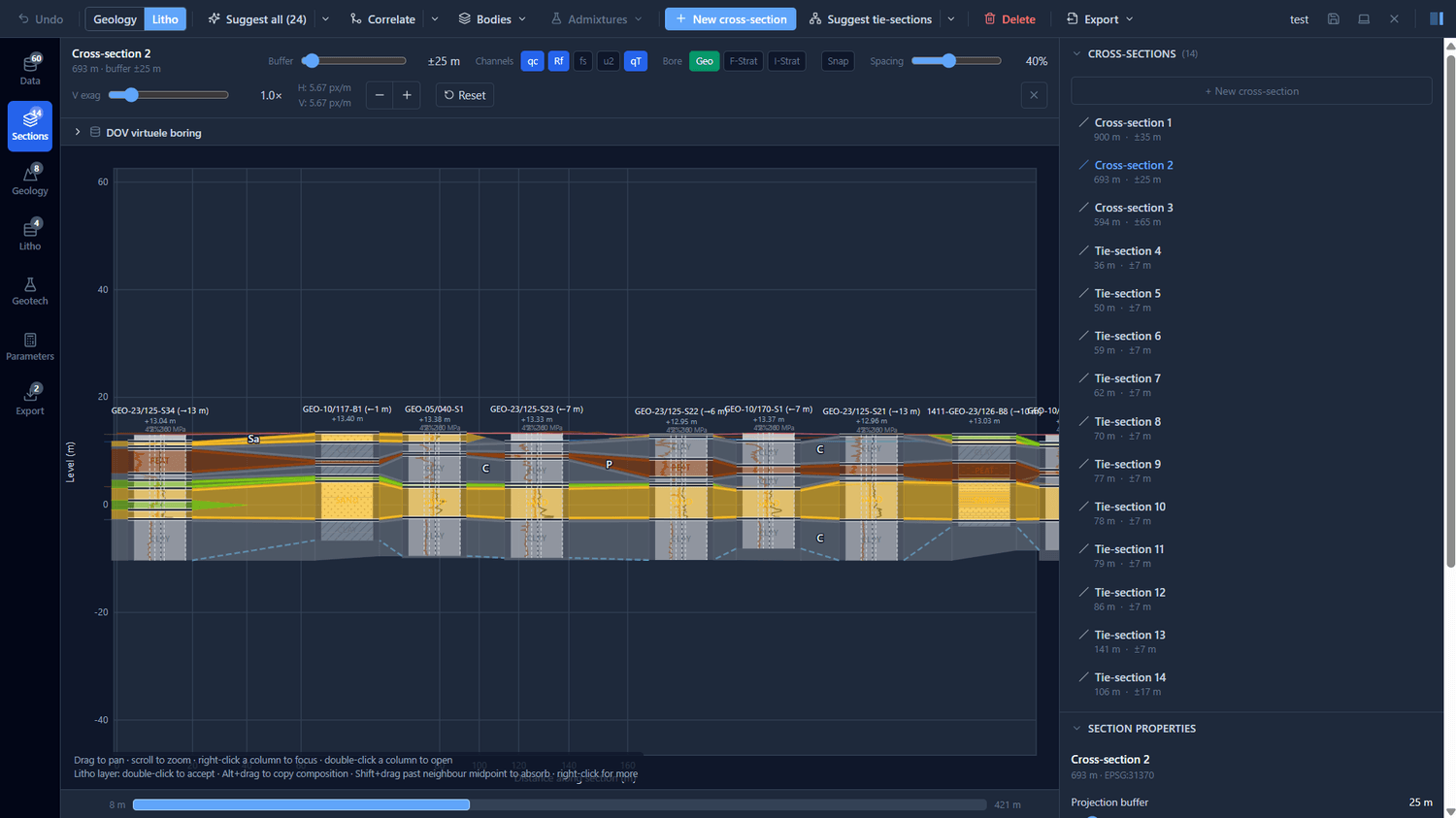Viewport: 1456px width, 818px height.
Task: Open the Geology sidebar panel
Action: 30,180
